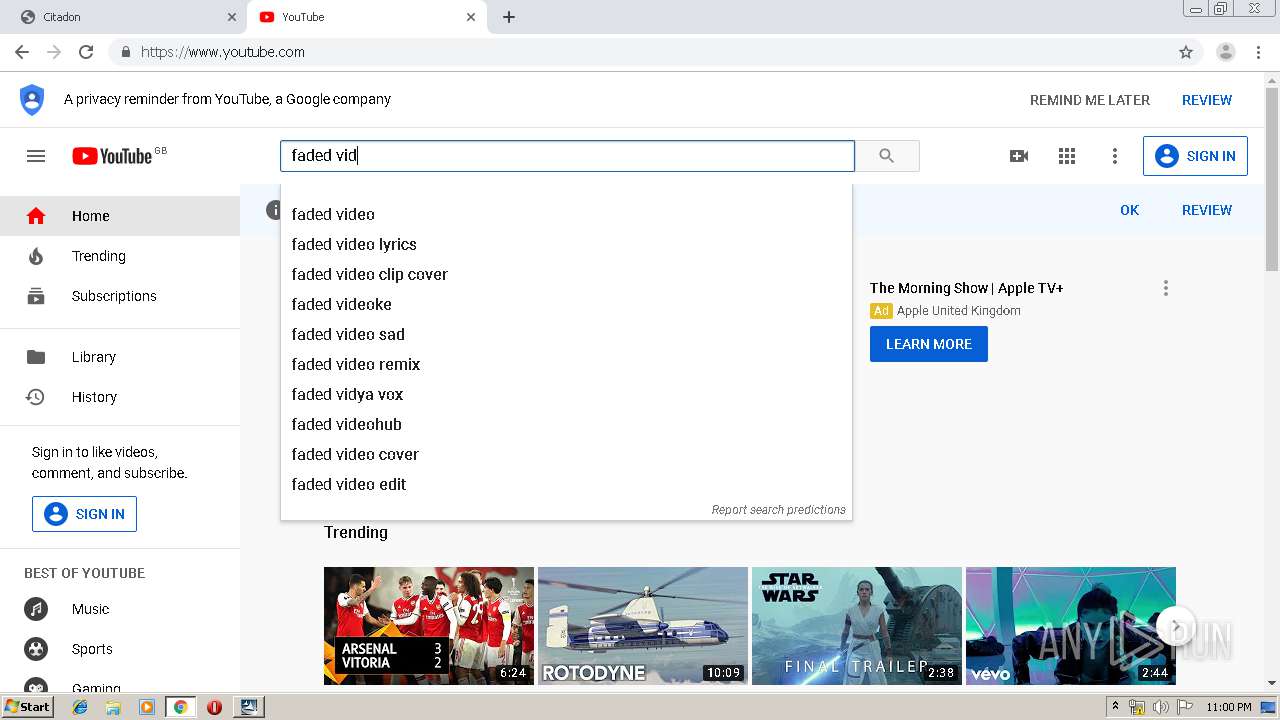Play the Arsenal Vitoria video thumbnail
The width and height of the screenshot is (1280, 720).
click(x=429, y=626)
